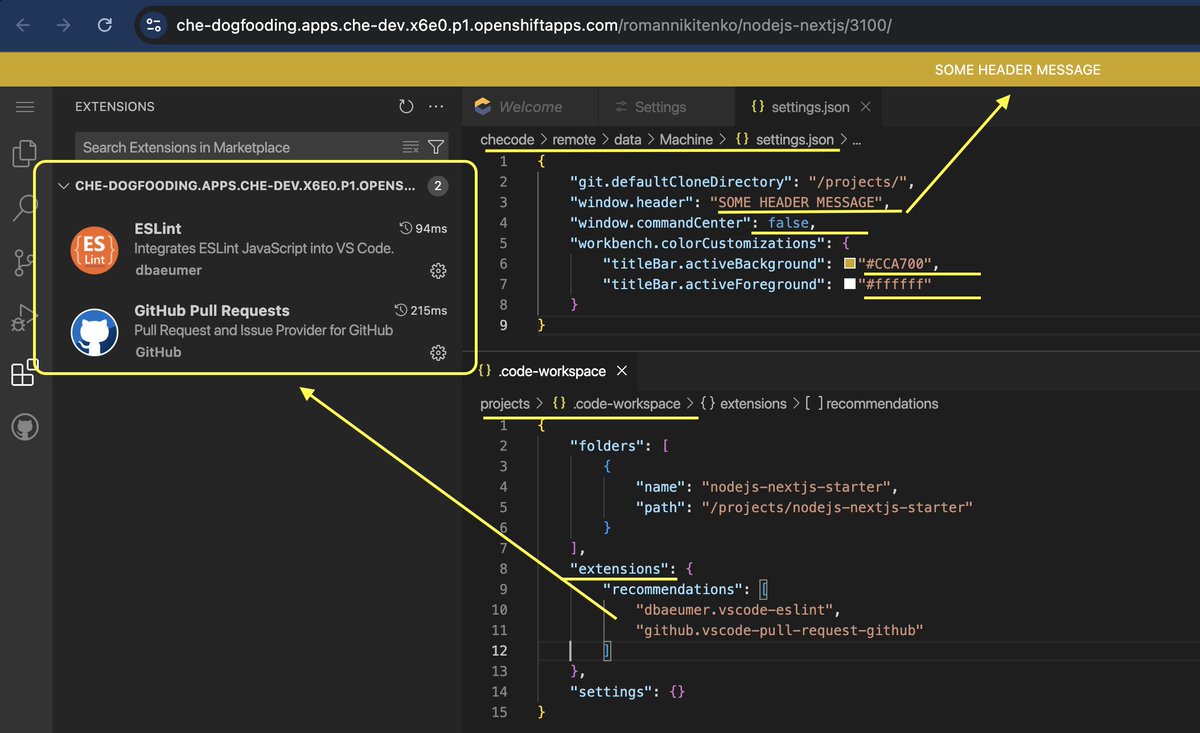Open Extensions views and more actions menu

click(436, 107)
